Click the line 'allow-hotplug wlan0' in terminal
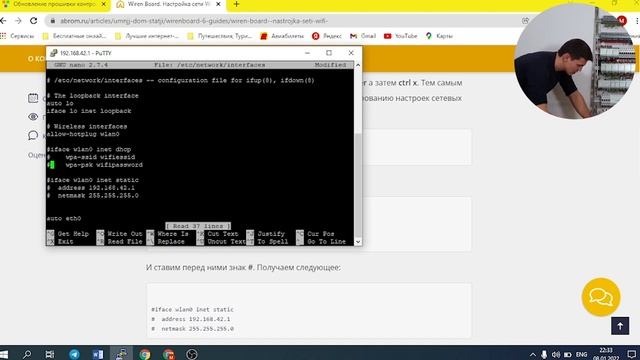This screenshot has width=640, height=360. click(83, 134)
